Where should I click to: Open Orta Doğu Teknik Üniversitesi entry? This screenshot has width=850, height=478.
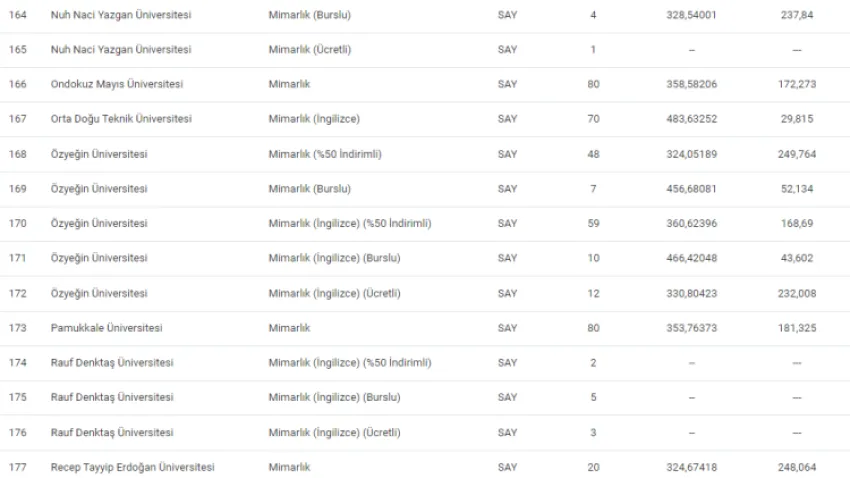tap(121, 119)
